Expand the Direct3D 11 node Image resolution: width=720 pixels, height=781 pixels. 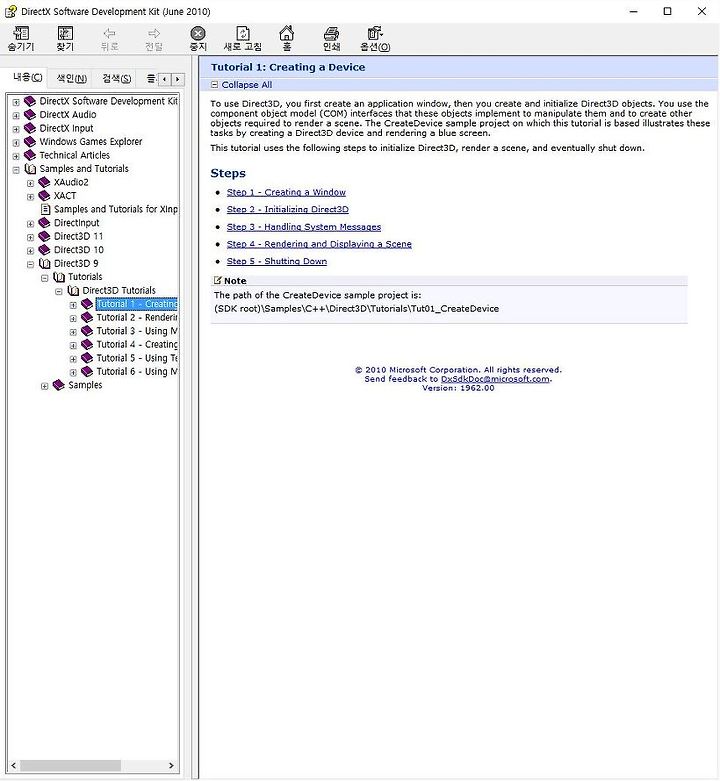(x=30, y=237)
